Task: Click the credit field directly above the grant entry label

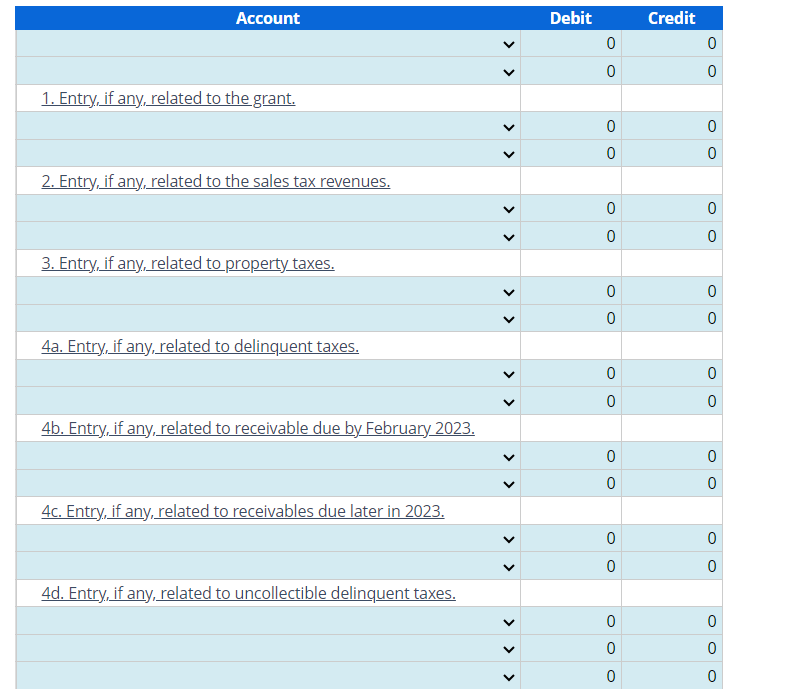Action: tap(672, 71)
